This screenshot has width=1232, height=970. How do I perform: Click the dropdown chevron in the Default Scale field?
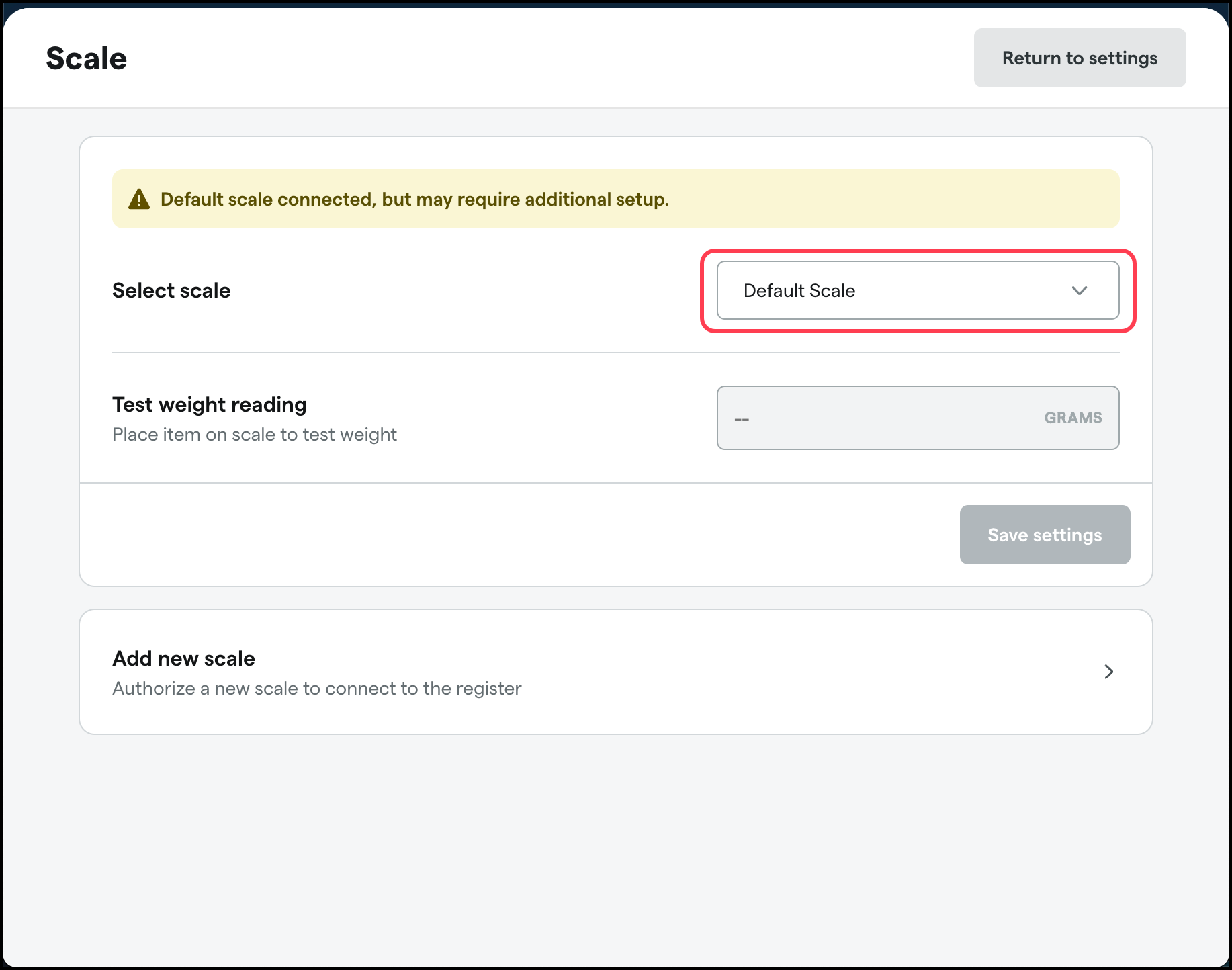point(1079,290)
